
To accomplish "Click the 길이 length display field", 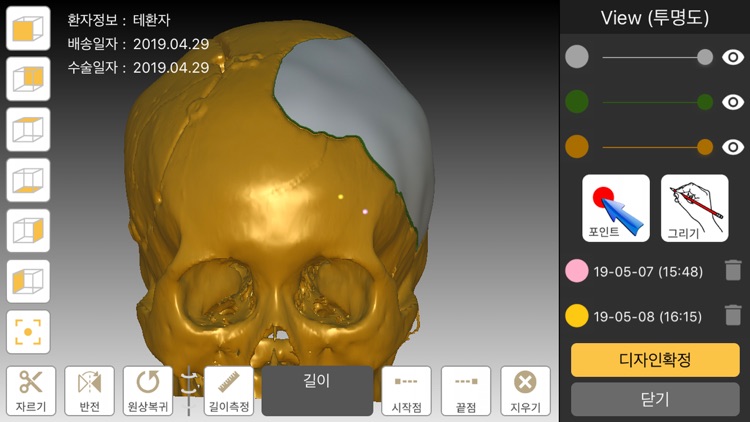I will (317, 391).
